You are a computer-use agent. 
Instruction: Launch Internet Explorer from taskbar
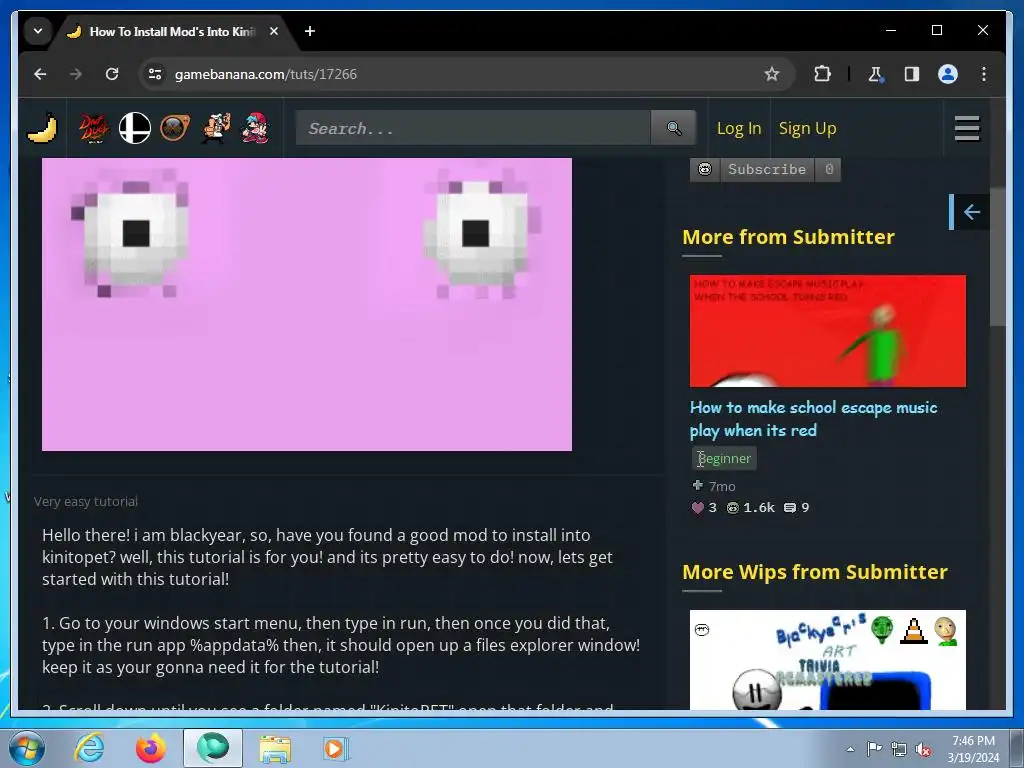tap(89, 748)
